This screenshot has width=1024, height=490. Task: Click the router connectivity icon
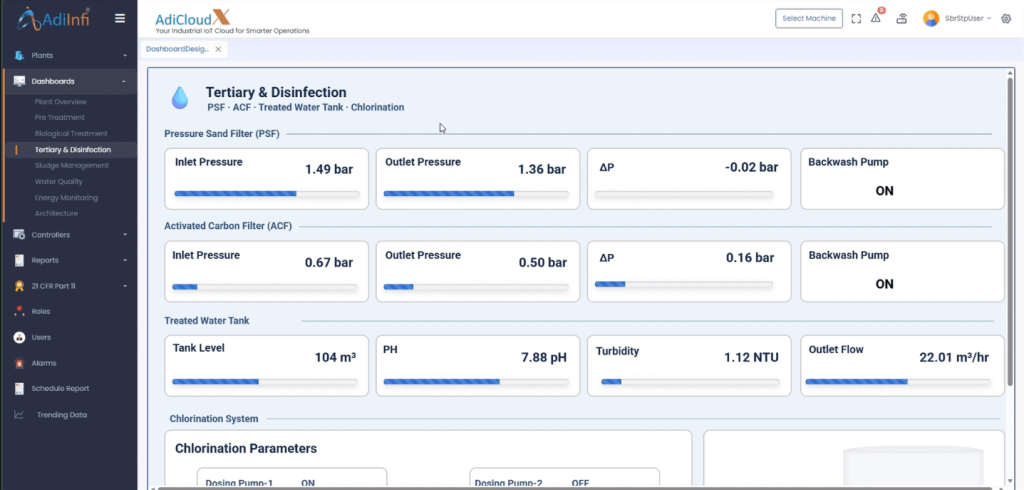pyautogui.click(x=901, y=18)
